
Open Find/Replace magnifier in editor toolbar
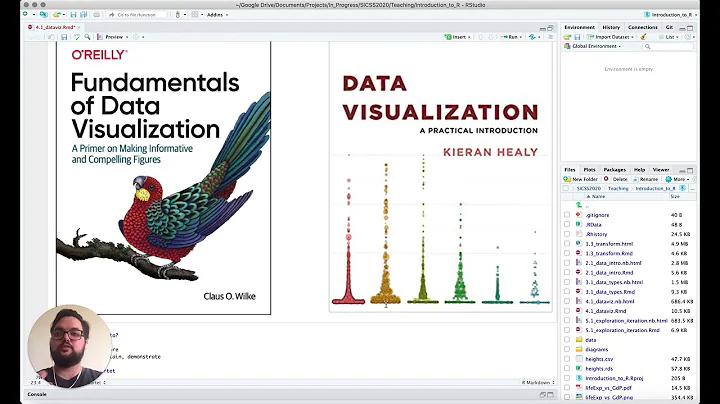coord(87,37)
